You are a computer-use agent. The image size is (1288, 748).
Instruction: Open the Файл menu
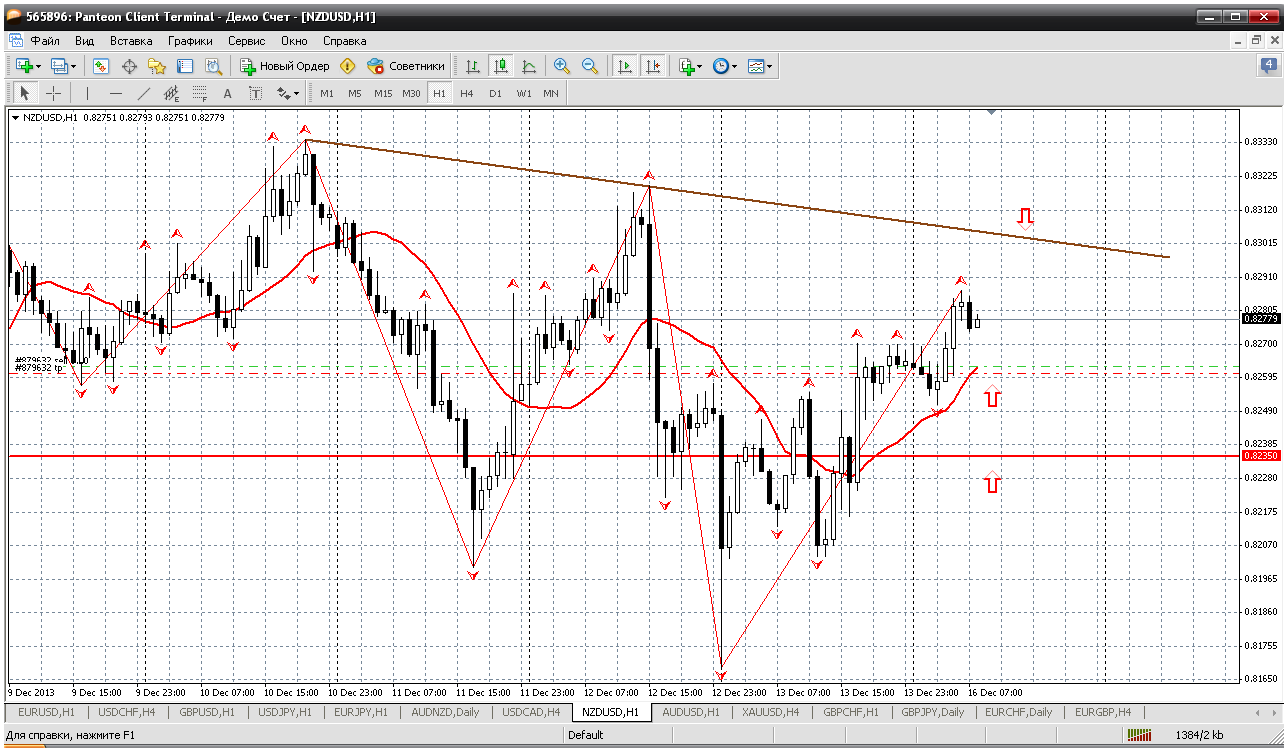[45, 41]
